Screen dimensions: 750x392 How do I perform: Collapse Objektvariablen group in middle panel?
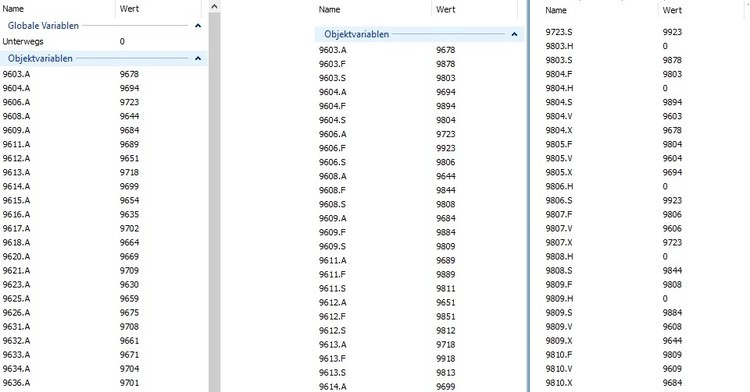point(514,34)
